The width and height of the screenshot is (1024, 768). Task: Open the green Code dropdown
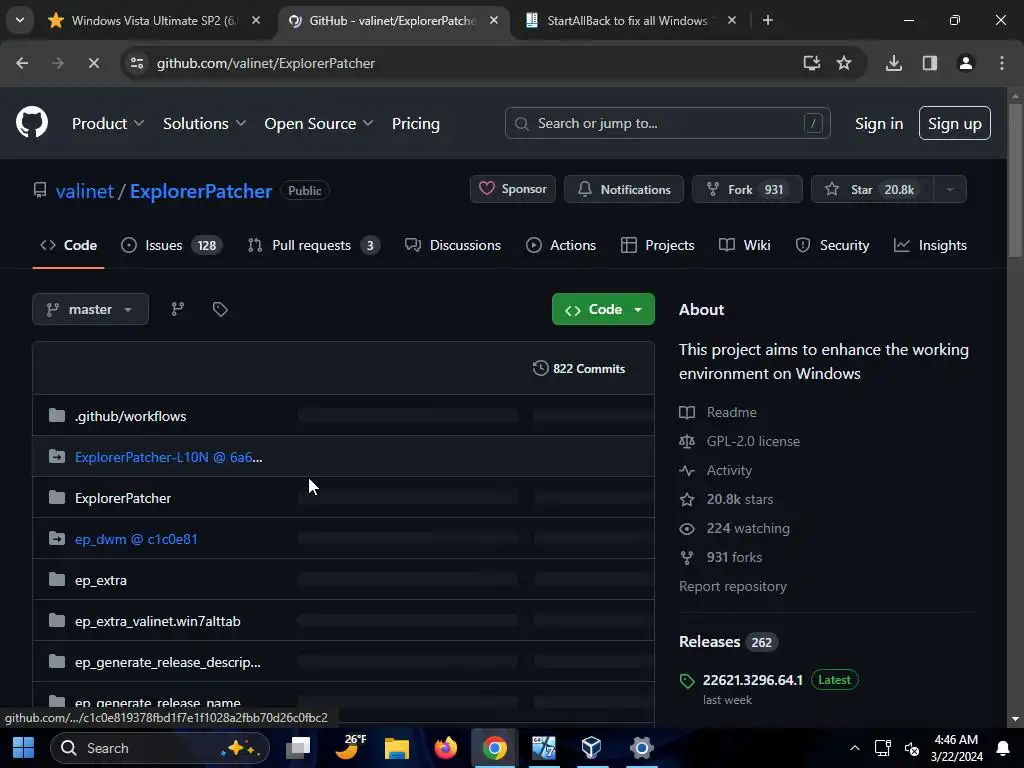tap(603, 310)
